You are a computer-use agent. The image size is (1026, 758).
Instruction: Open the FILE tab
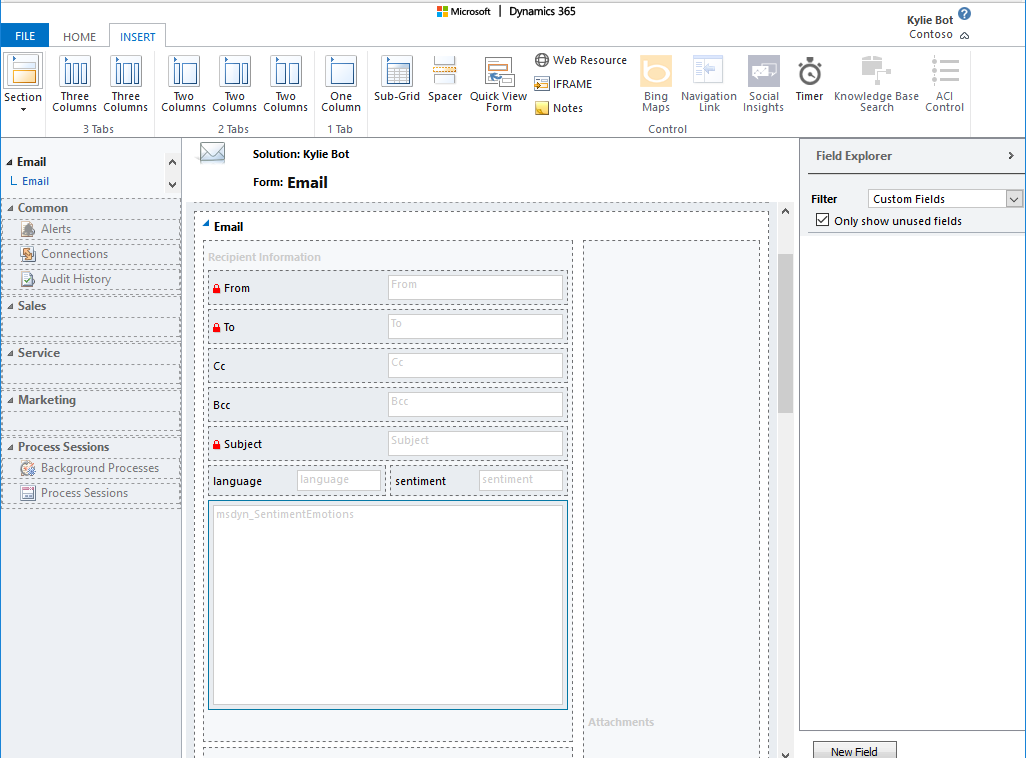[25, 36]
